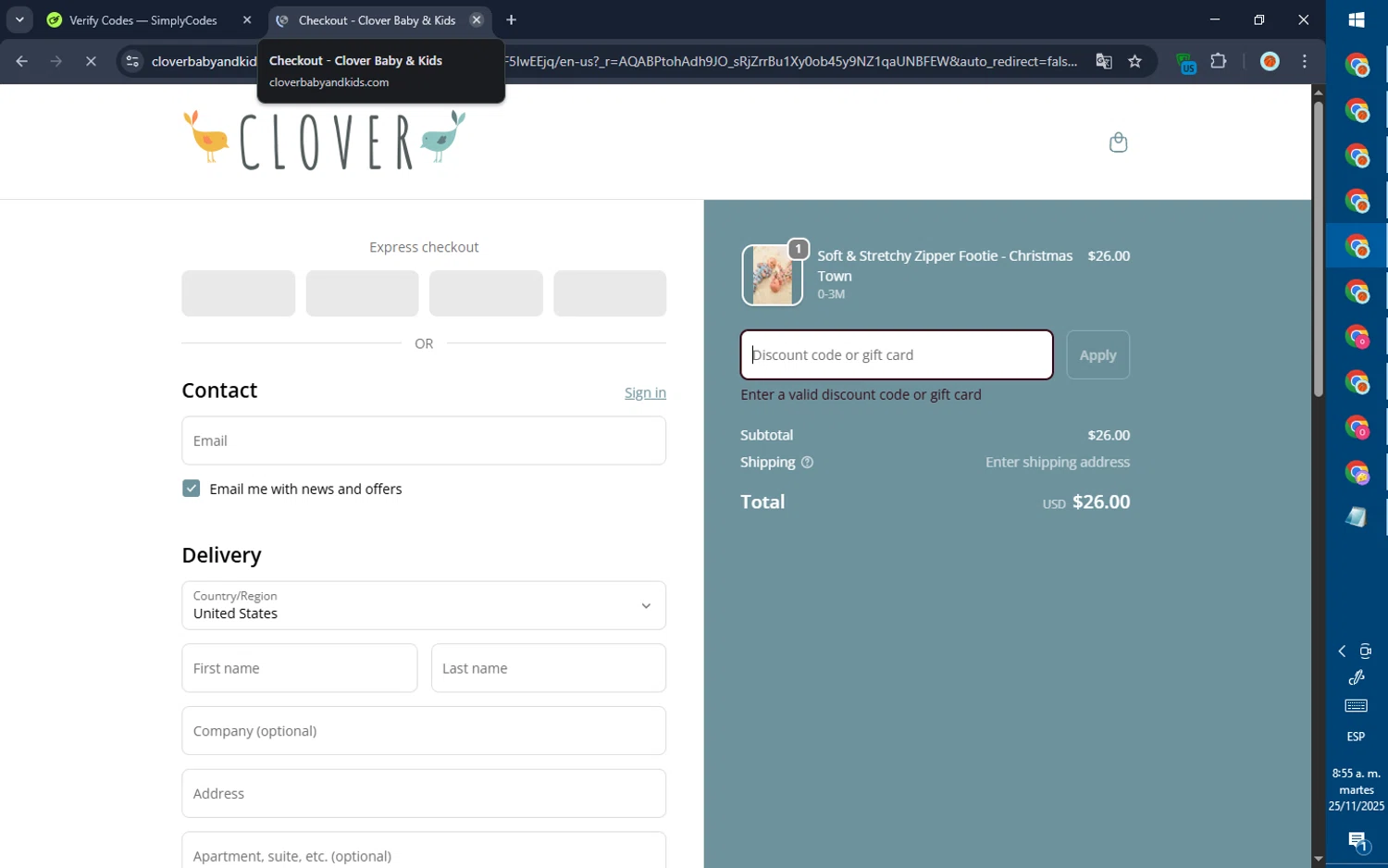Open the Chrome profile avatar

[1270, 61]
